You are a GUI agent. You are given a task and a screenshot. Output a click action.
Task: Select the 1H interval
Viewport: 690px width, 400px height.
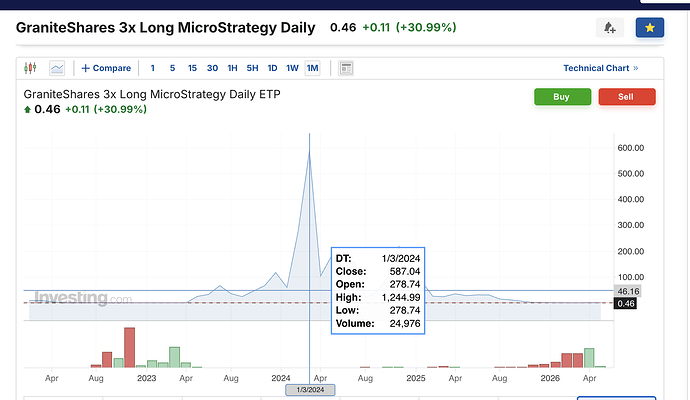(x=232, y=68)
